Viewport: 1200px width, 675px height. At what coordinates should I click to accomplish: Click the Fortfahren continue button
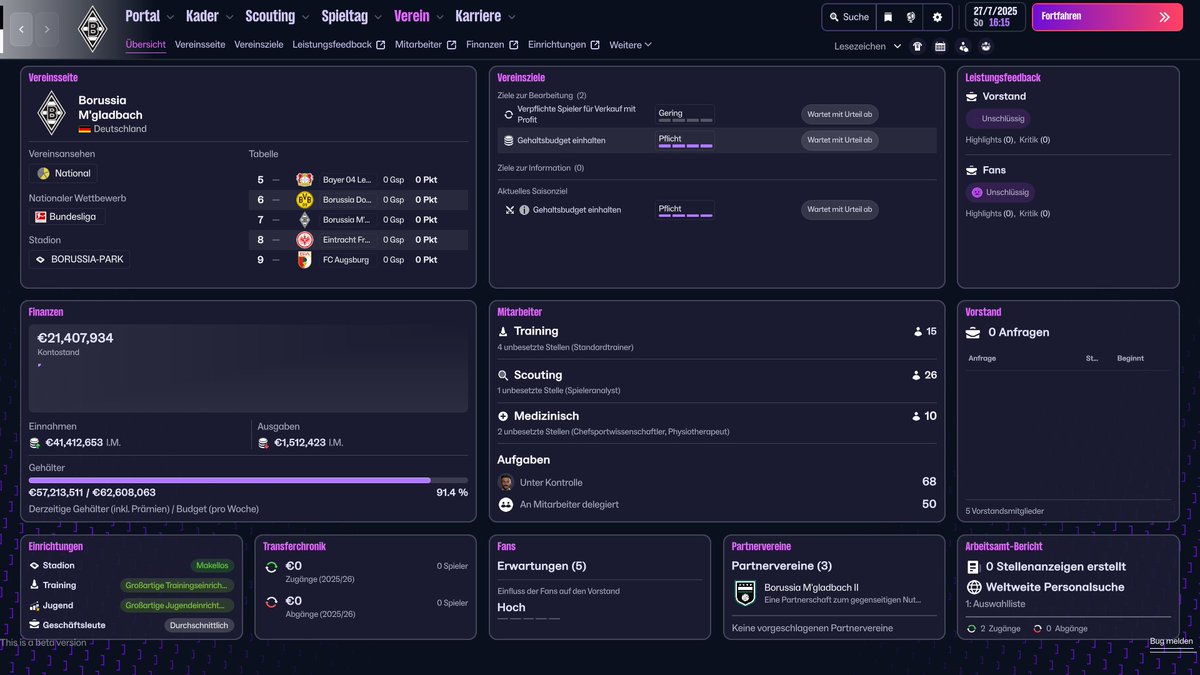[1107, 17]
